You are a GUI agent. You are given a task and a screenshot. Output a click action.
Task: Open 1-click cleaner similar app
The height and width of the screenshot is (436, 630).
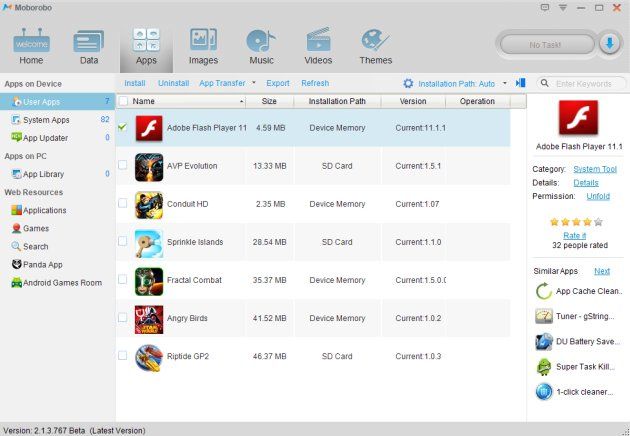click(574, 392)
